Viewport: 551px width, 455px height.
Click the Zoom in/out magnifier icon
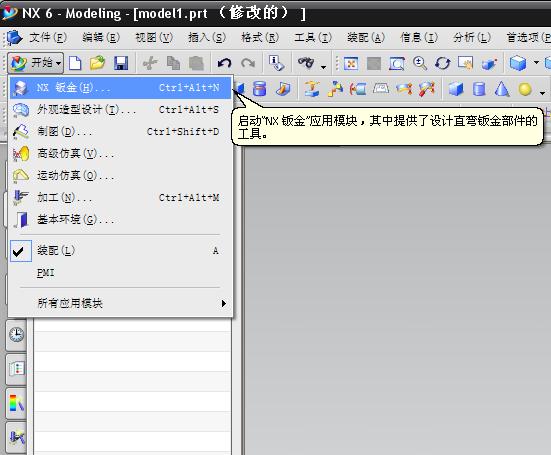tap(420, 64)
